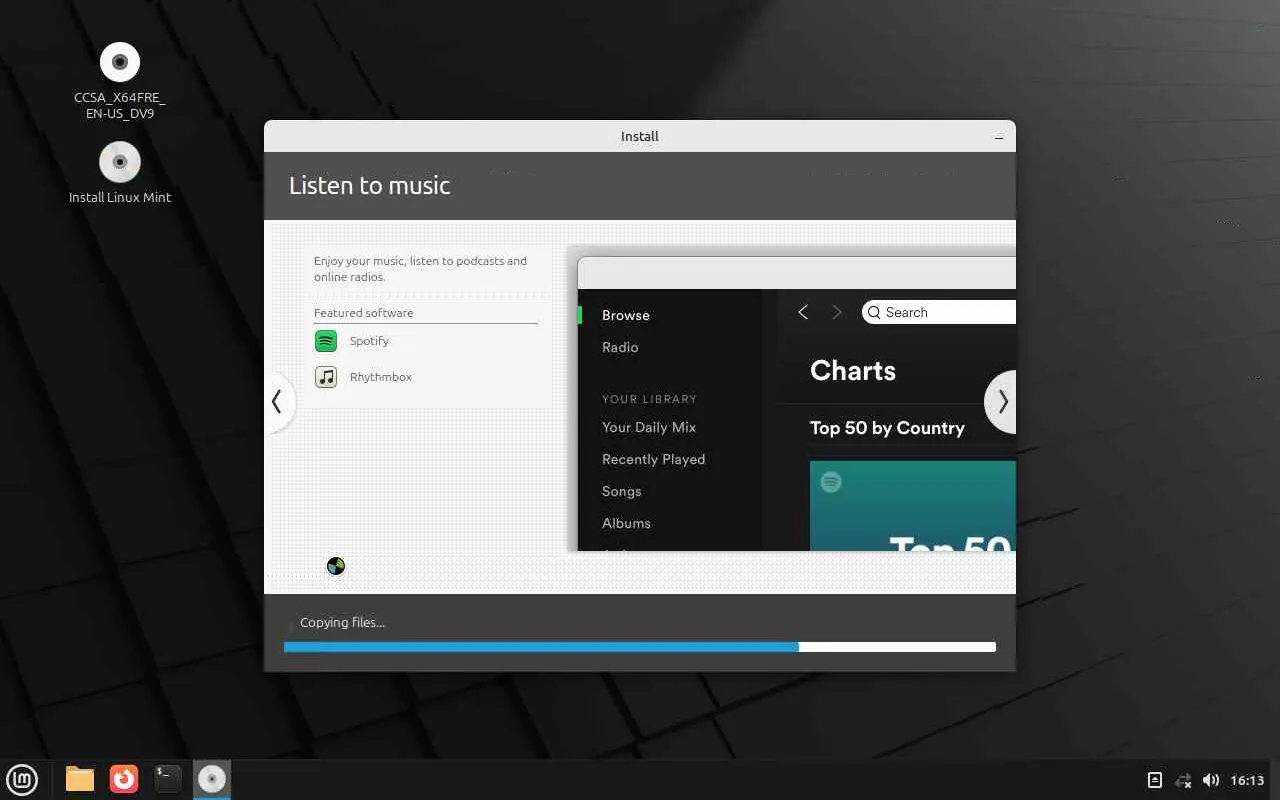The width and height of the screenshot is (1280, 800).
Task: Click the "YOUR LIBRARY" sidebar section label
Action: 649,399
